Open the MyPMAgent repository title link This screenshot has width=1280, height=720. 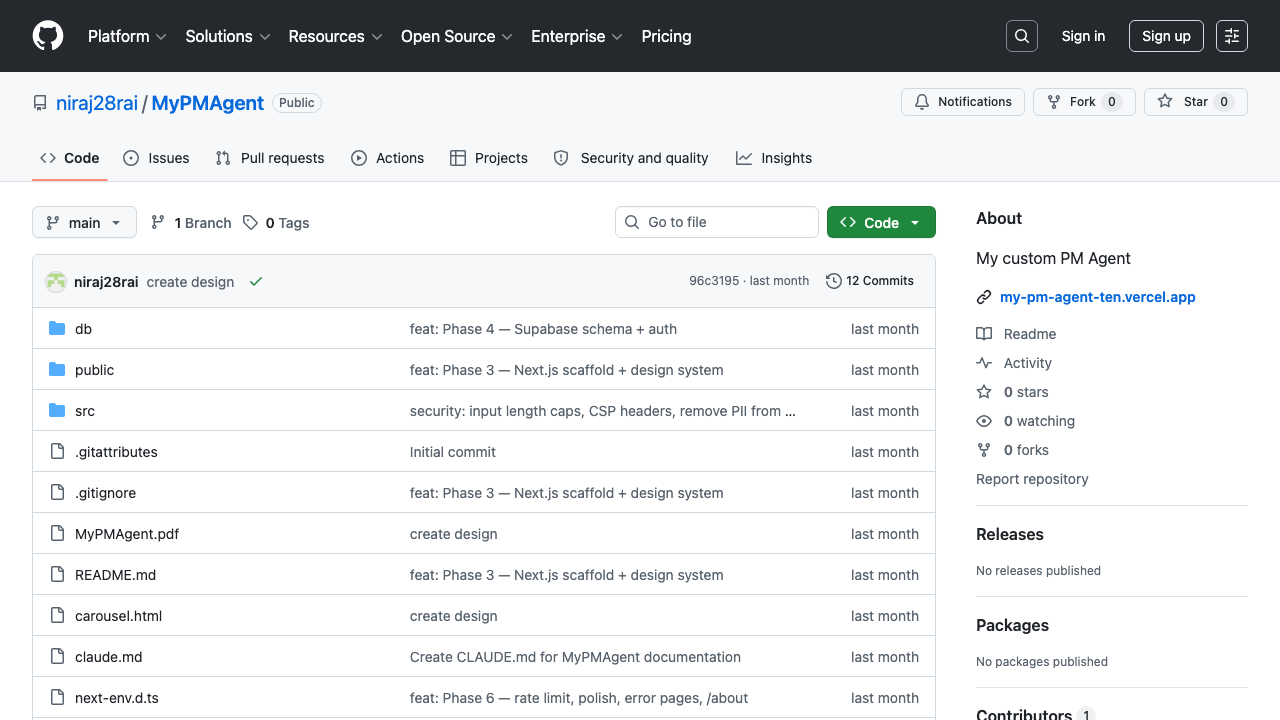tap(208, 103)
